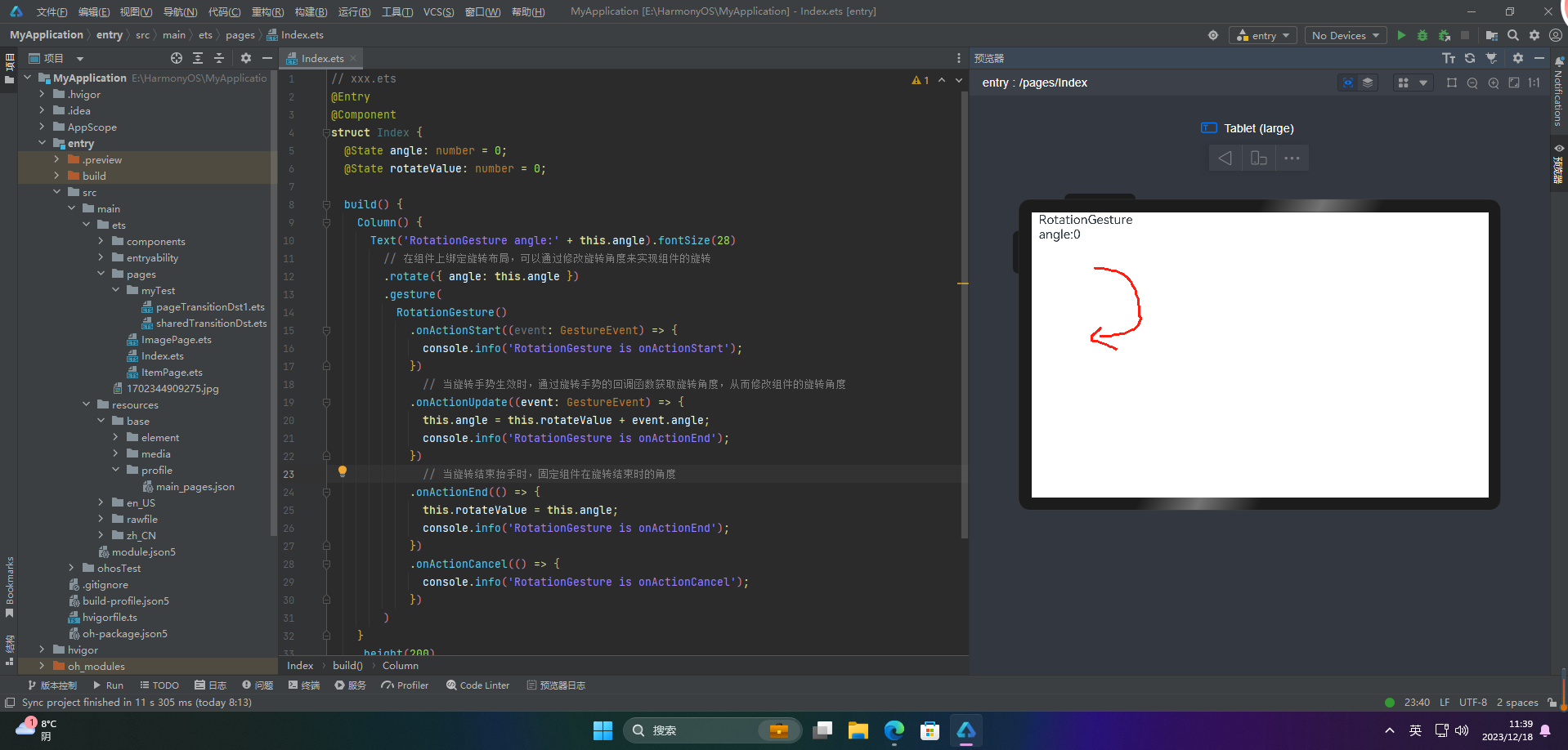
Task: Expand the components folder
Action: point(101,241)
